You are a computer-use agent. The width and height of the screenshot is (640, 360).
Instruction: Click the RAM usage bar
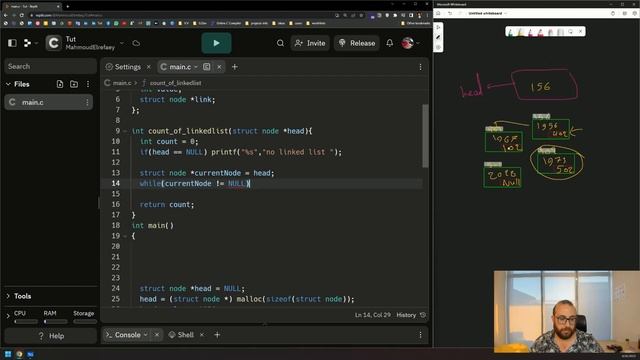coord(55,322)
